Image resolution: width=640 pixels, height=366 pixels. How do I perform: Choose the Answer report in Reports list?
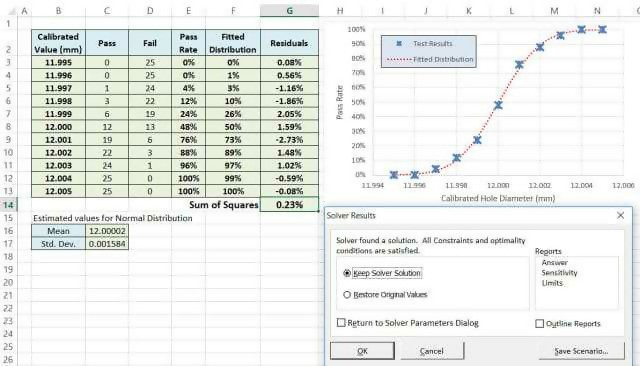pos(554,262)
